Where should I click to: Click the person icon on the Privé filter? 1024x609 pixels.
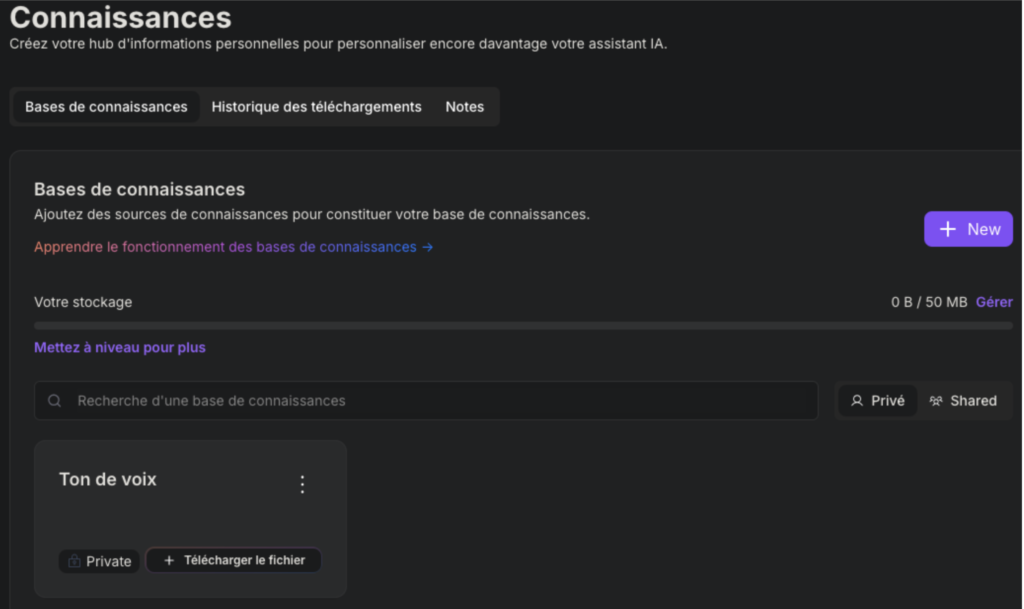(857, 401)
